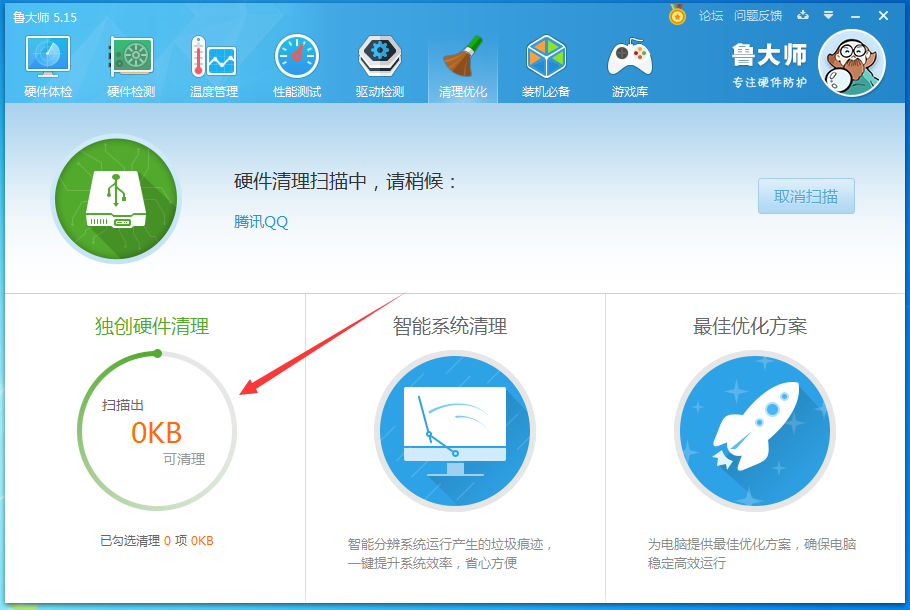Open the 驱动检测 driver detection tool

point(379,62)
